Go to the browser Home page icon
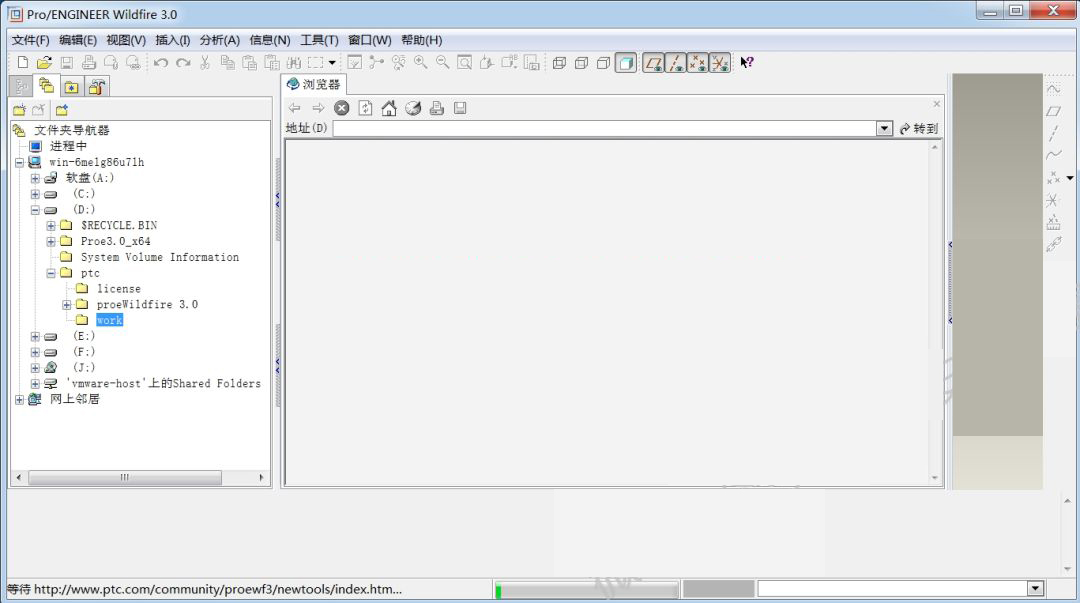1080x603 pixels. [x=389, y=108]
